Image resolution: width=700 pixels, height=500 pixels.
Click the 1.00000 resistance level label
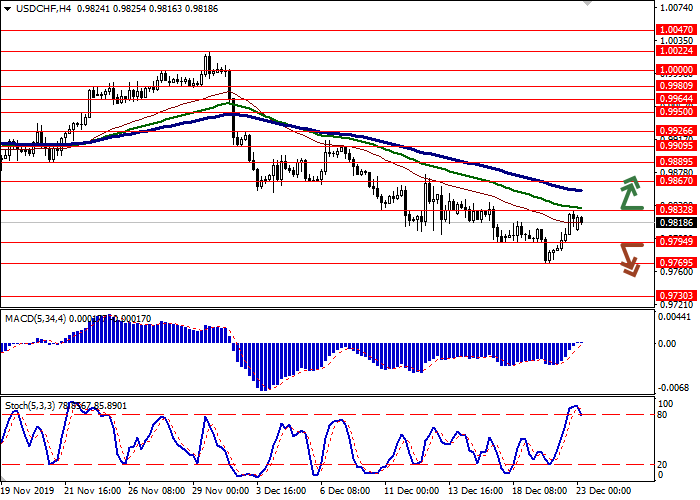(672, 70)
